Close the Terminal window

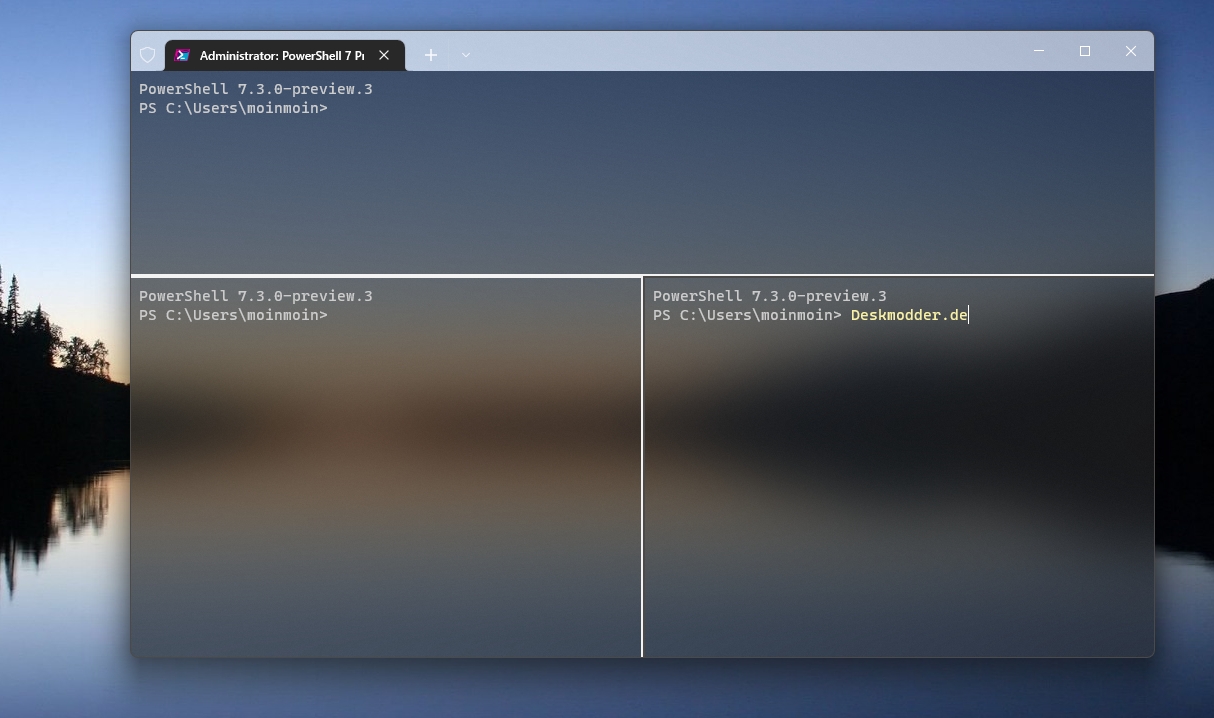[1131, 51]
